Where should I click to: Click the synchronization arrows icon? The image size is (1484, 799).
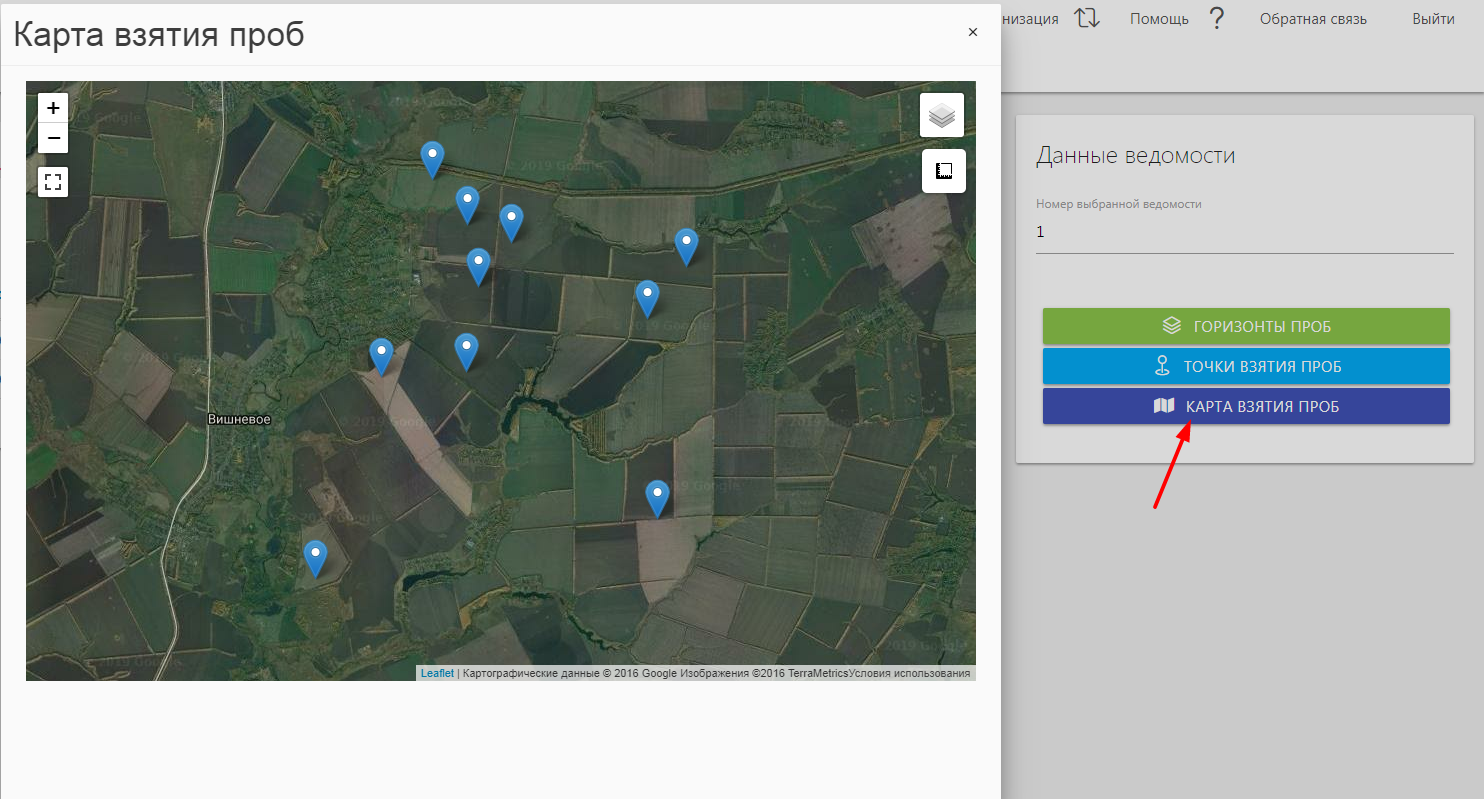pos(1087,18)
